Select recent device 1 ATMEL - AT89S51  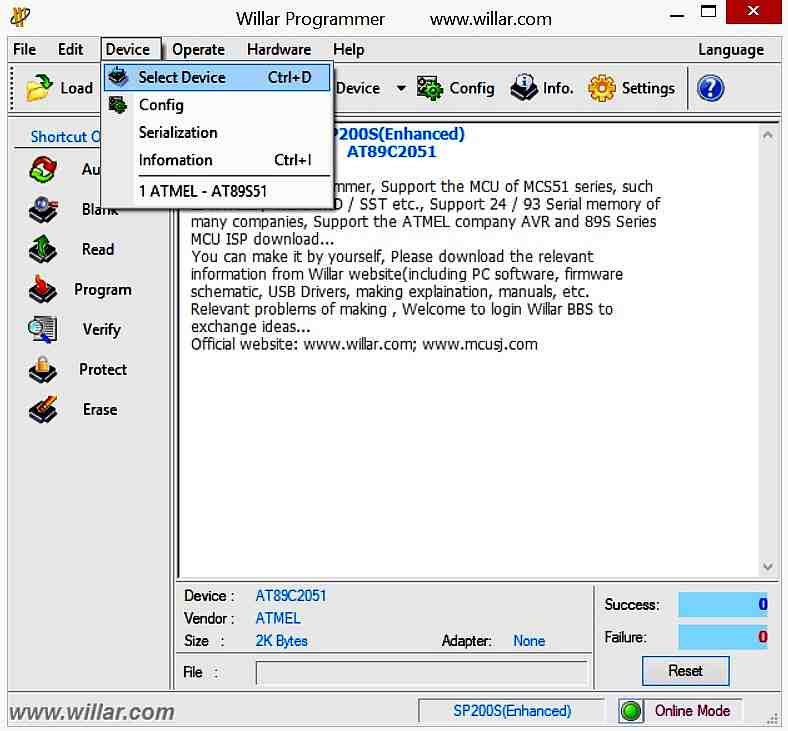217,191
